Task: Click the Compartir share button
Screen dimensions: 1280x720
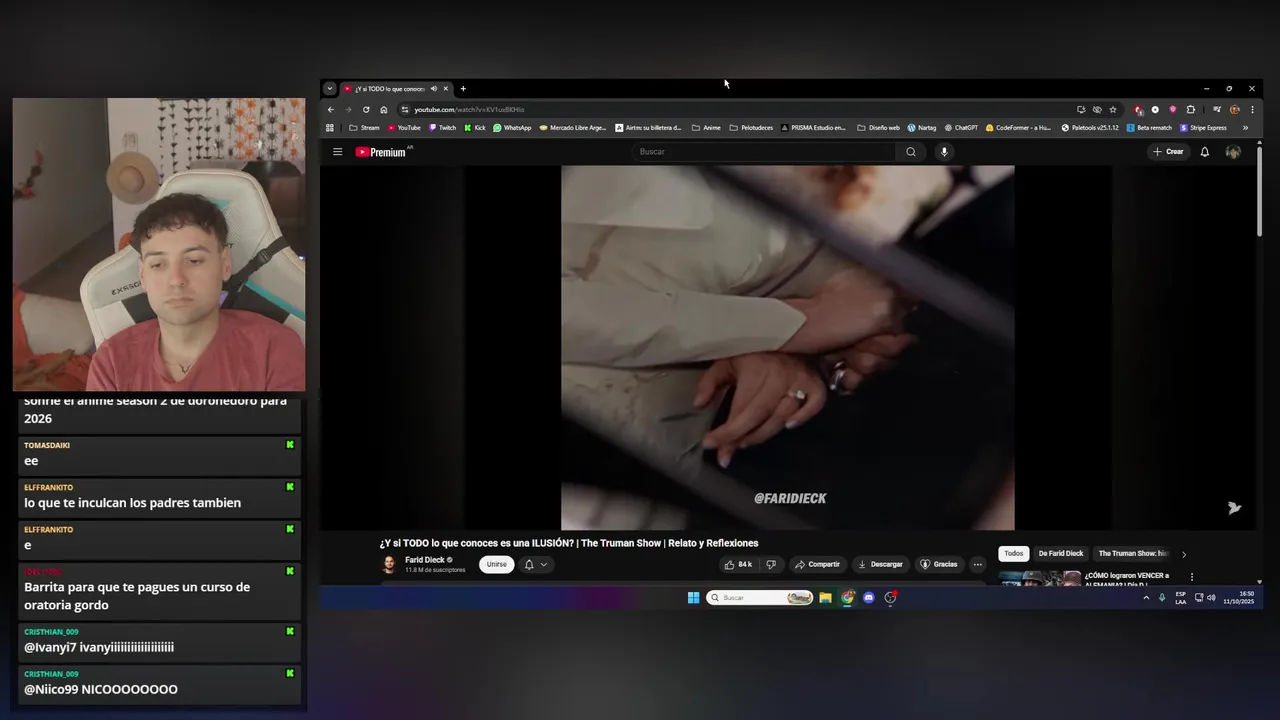Action: tap(818, 565)
